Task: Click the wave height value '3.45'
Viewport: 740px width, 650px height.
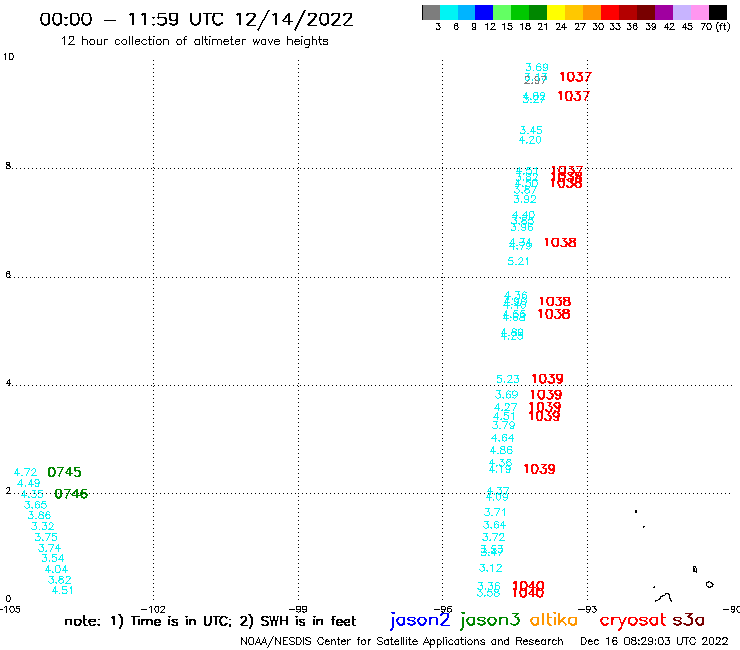Action: pyautogui.click(x=531, y=130)
